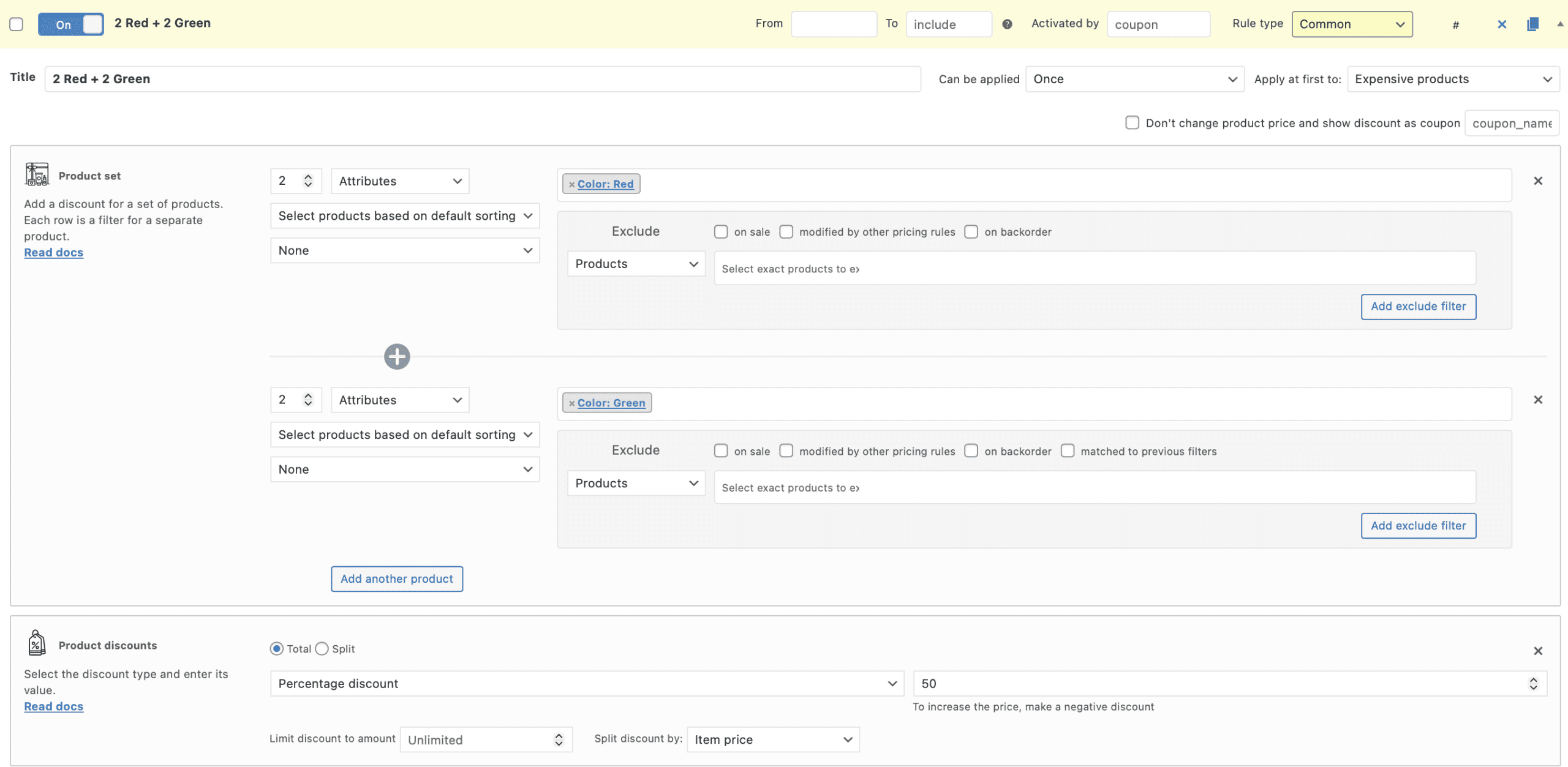1568x767 pixels.
Task: Remove the Color: Red attribute tag
Action: click(571, 184)
